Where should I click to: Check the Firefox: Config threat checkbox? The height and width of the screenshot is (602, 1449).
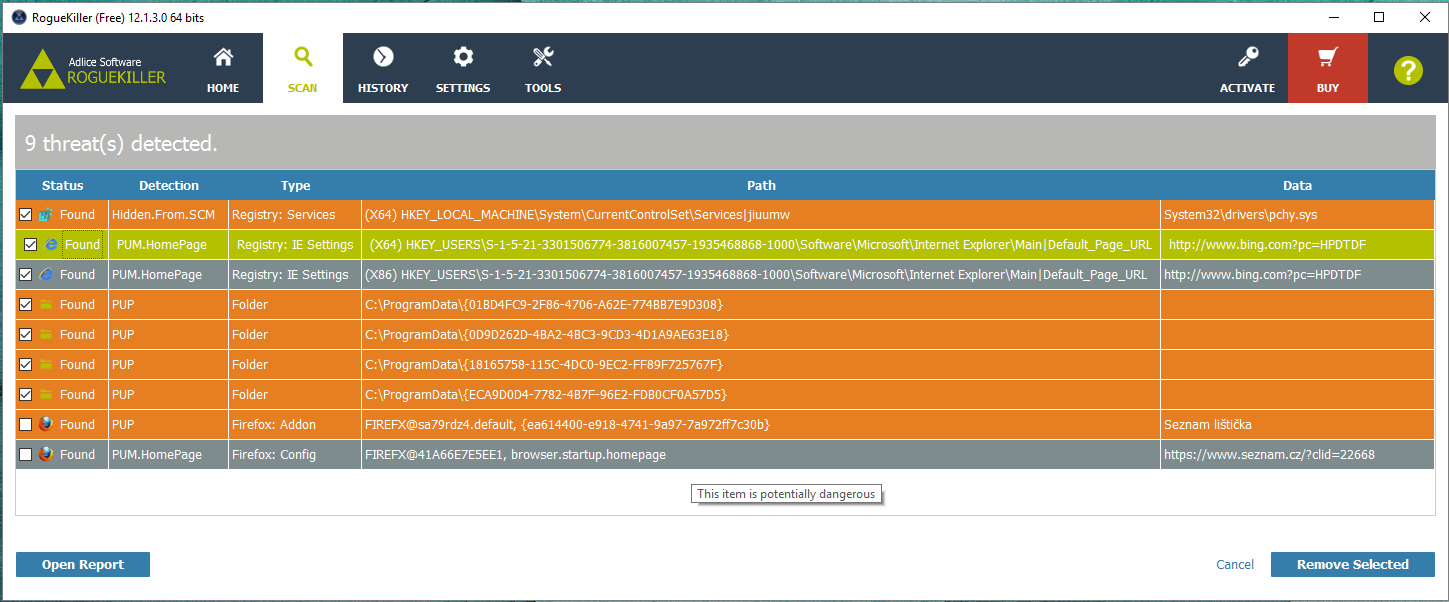(25, 455)
